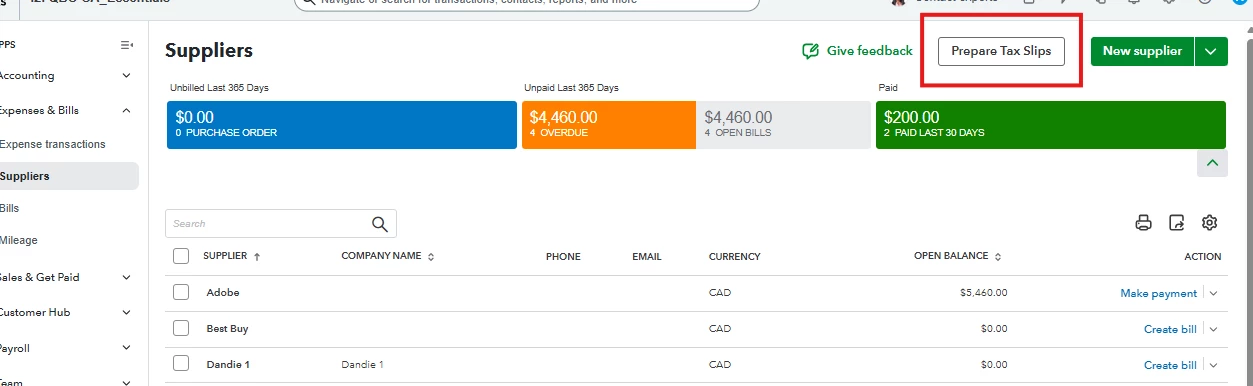Click Create bill for Best Buy
This screenshot has height=386, width=1253.
click(1170, 329)
